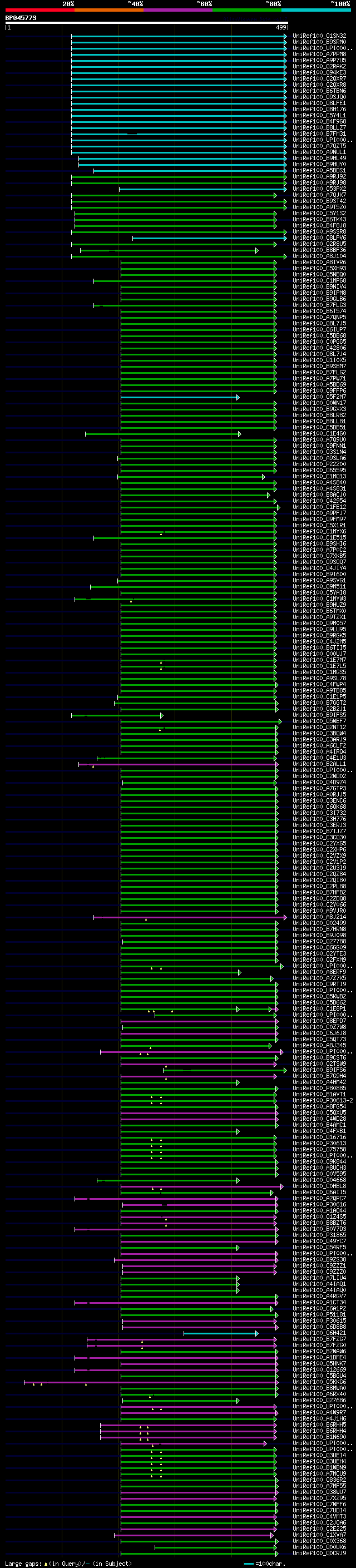
Task: Open hit UniRef100_A7PPM8
Action: pos(319,54)
